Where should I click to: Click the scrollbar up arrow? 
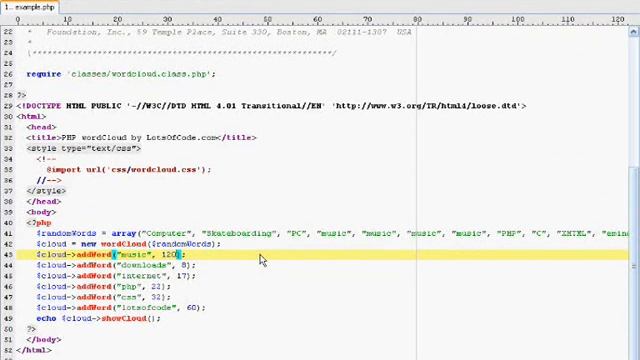click(633, 32)
